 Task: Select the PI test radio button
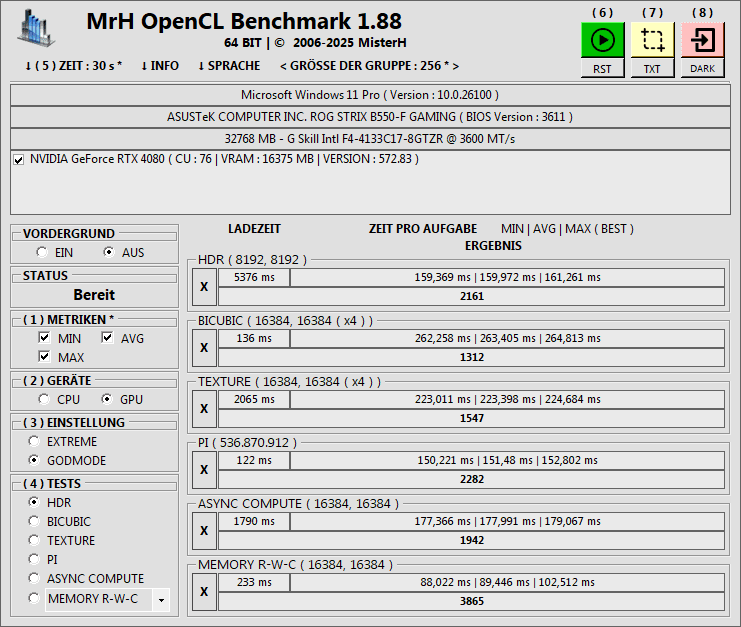coord(34,559)
